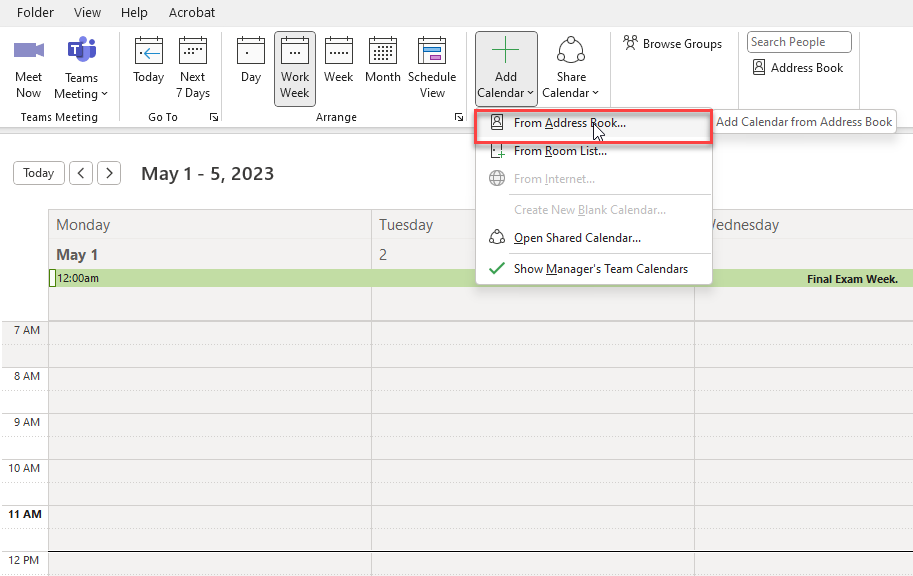
Task: Expand the Add Calendar dropdown
Action: tap(506, 67)
